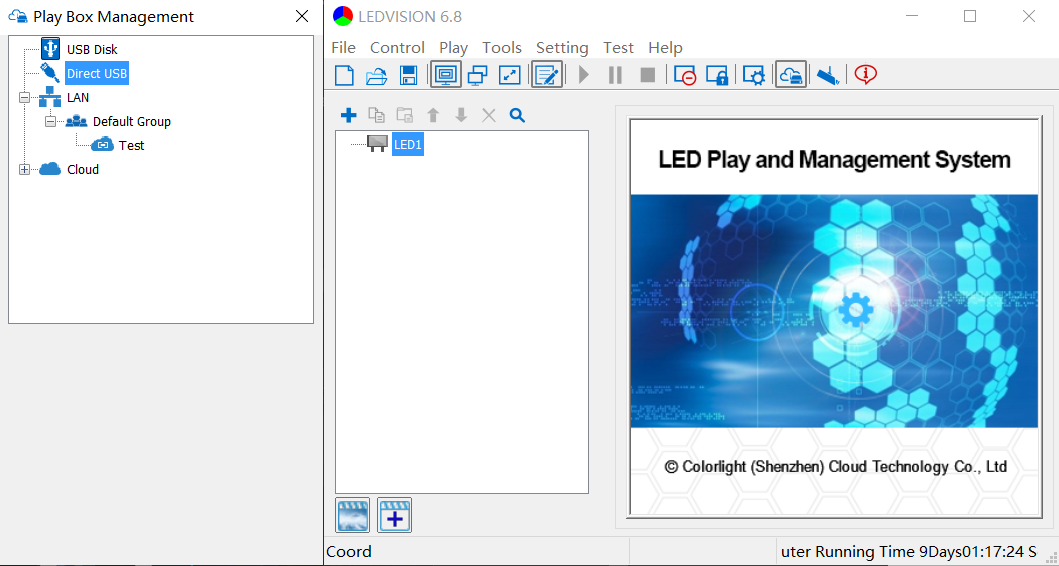Move item up with arrow icon
Screen dimensions: 1059x566
(x=434, y=115)
